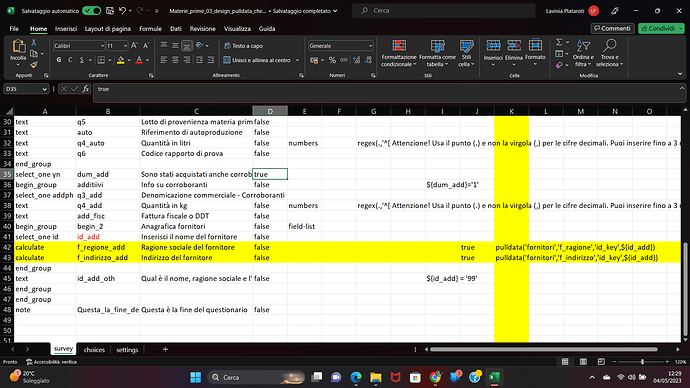Open the Generale number format dropdown
Viewport: 690px width, 388px height.
[x=370, y=46]
